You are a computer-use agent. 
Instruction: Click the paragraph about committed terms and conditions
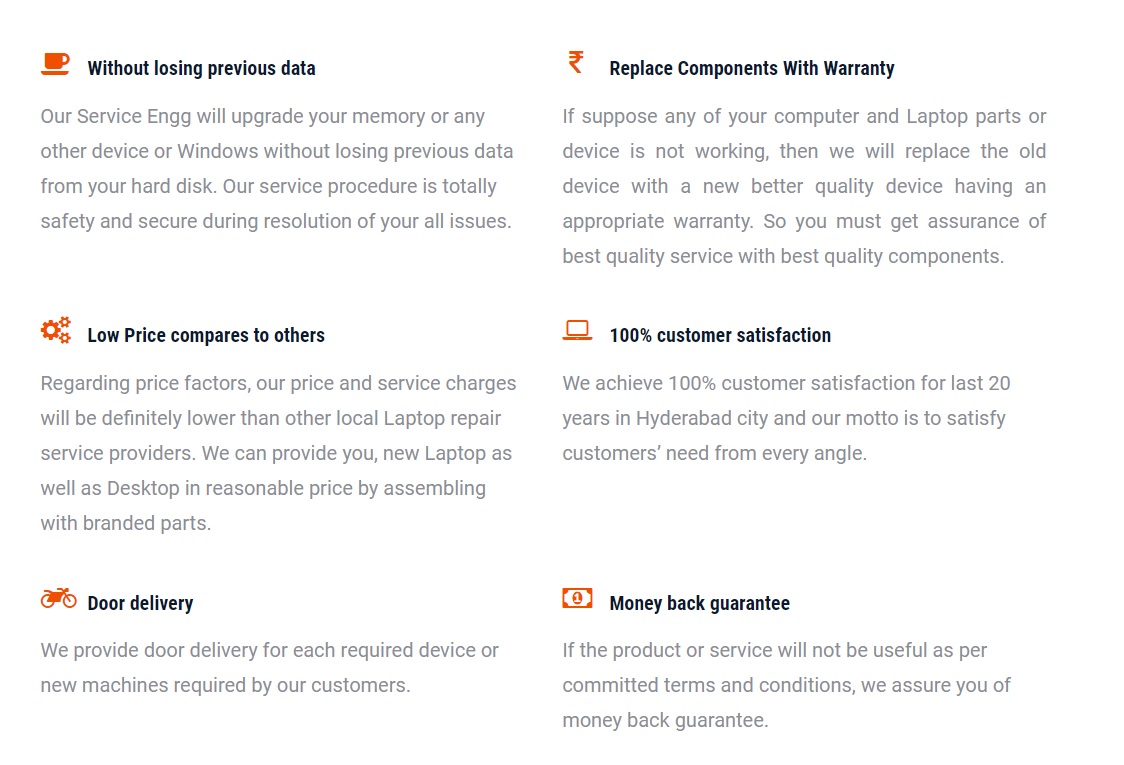tap(786, 685)
